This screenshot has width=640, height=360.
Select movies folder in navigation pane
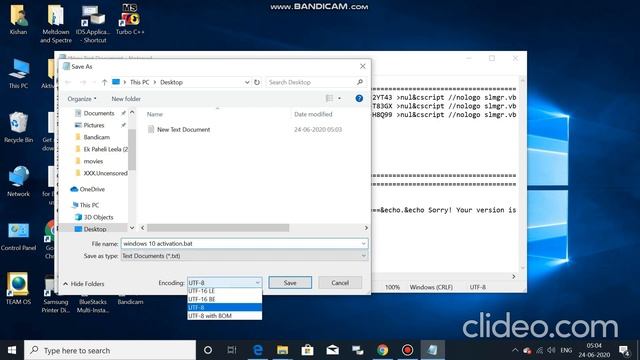pos(93,161)
